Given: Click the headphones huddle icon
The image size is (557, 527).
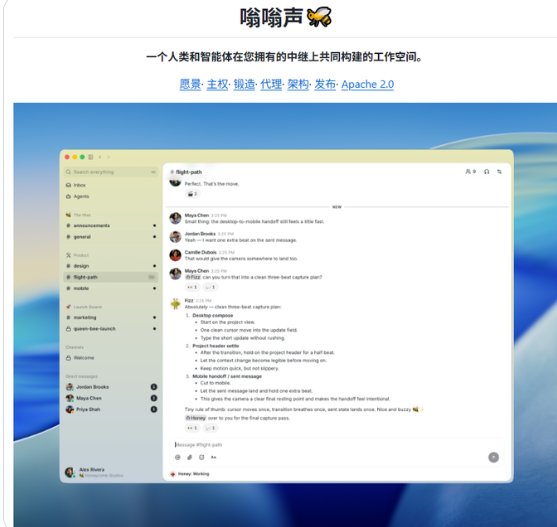Looking at the screenshot, I should 487,172.
